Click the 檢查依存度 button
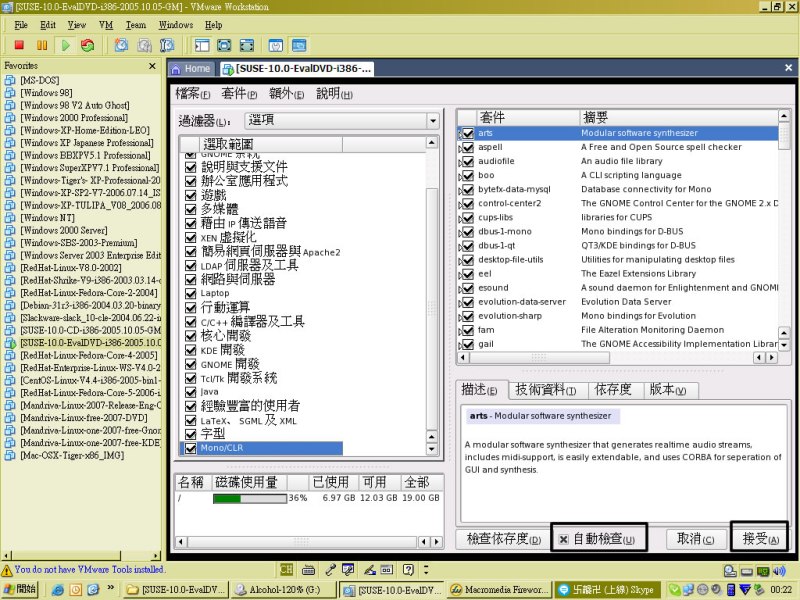Screen dimensions: 800x600 504,539
